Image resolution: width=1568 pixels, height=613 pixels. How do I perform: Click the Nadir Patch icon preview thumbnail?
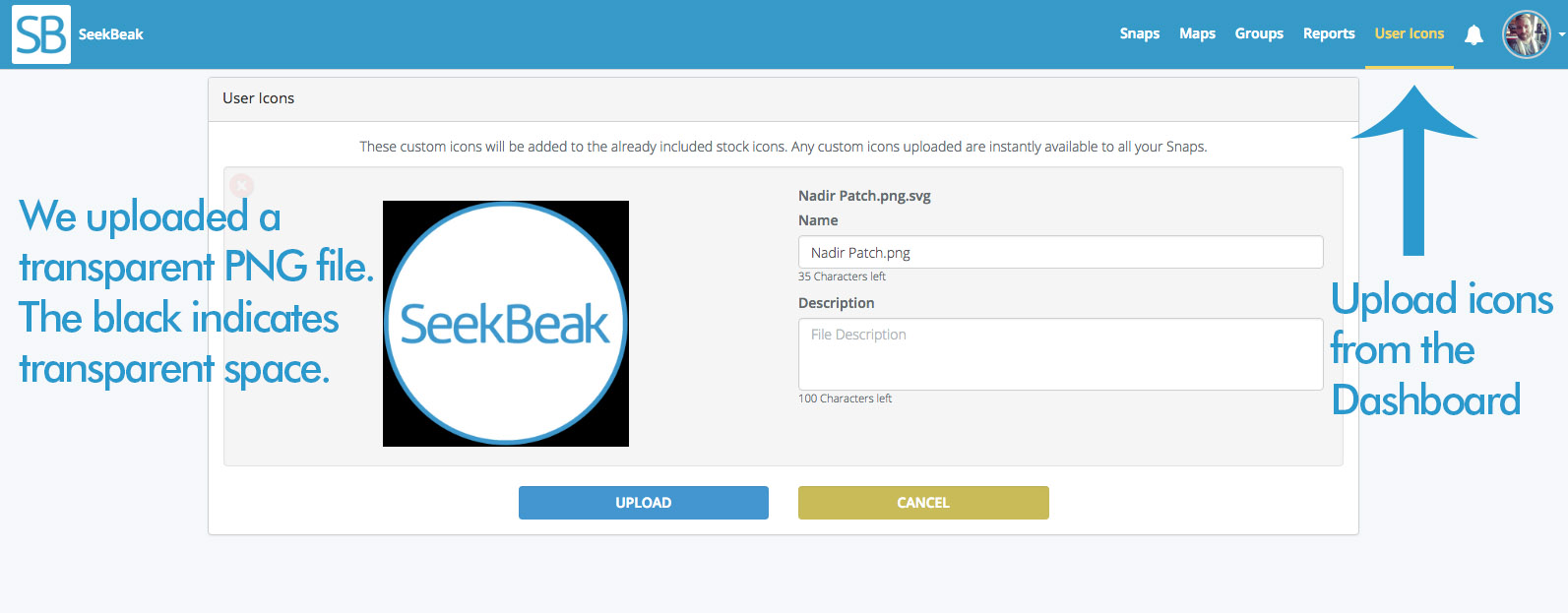coord(506,324)
